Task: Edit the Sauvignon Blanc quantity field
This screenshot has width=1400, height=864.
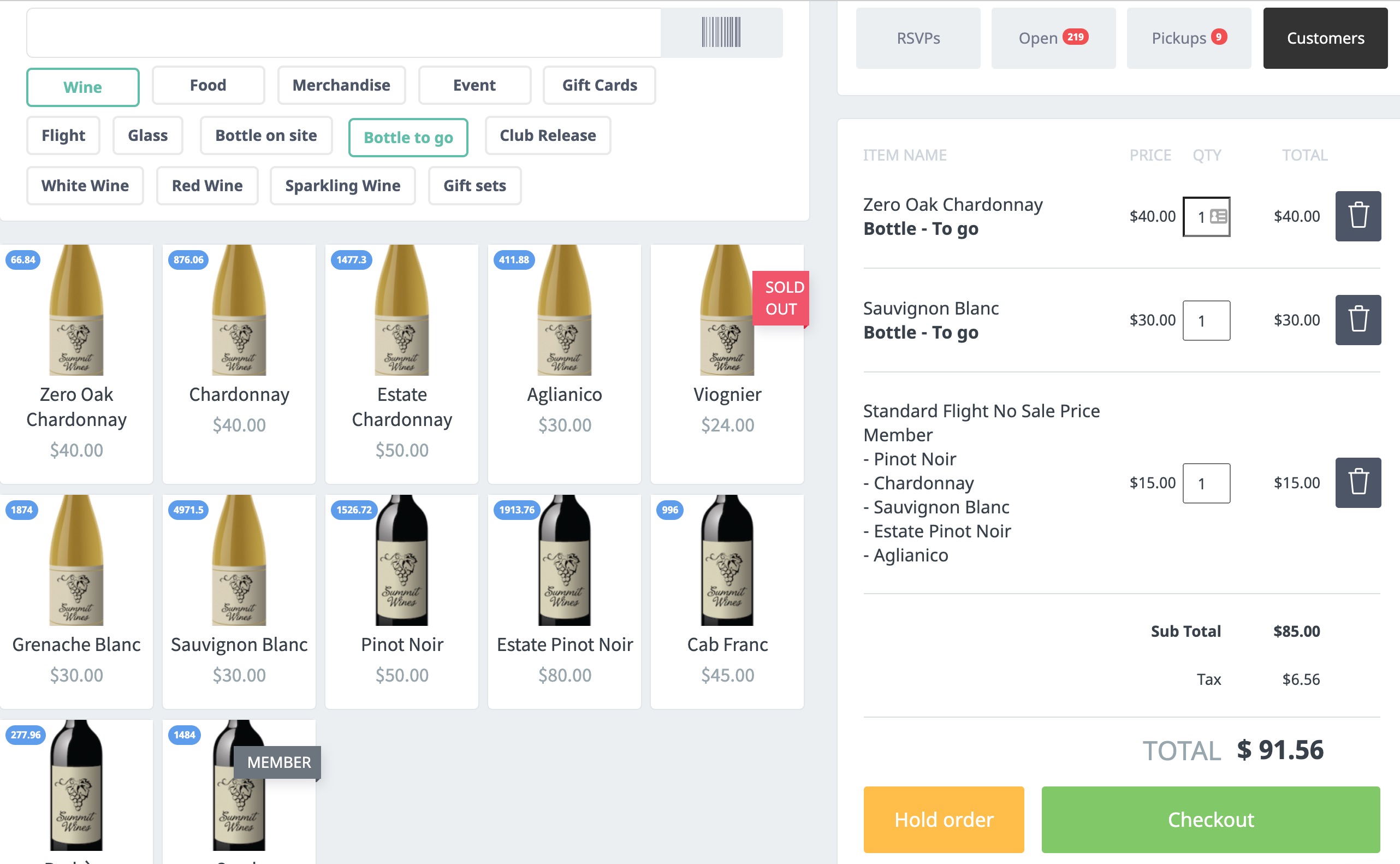Action: click(1205, 321)
